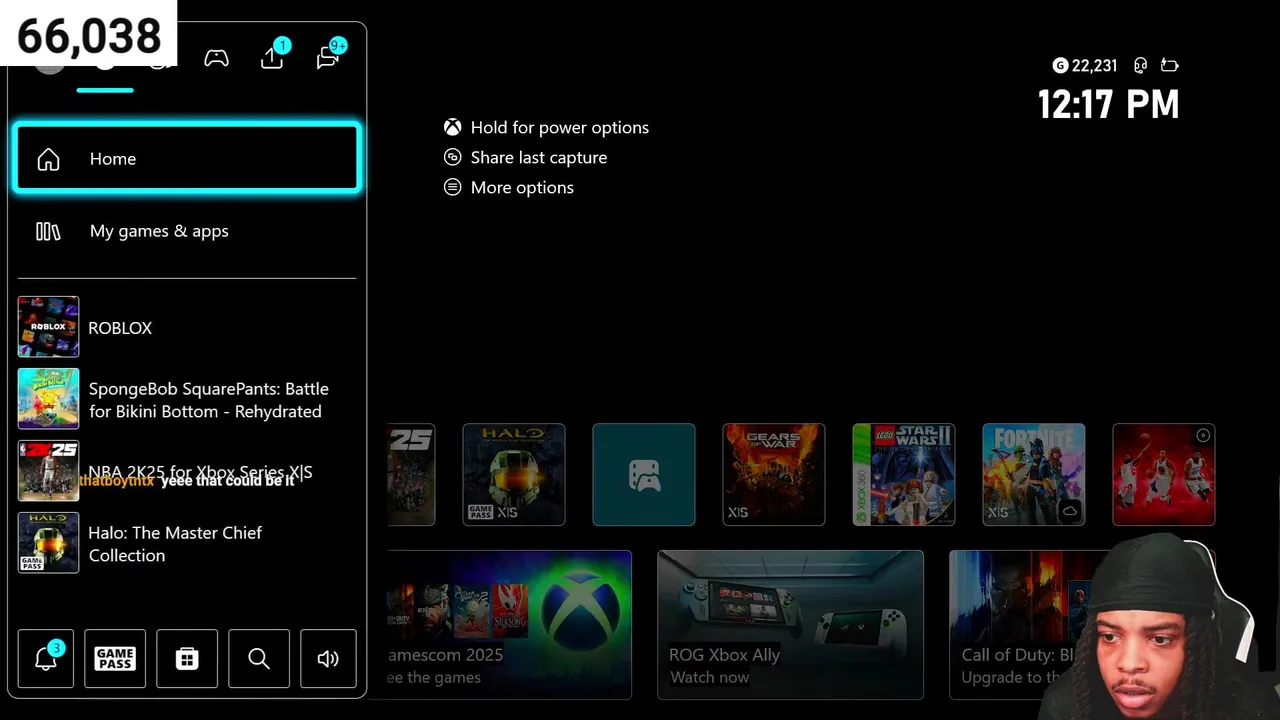Select Hold for power options

coord(559,127)
